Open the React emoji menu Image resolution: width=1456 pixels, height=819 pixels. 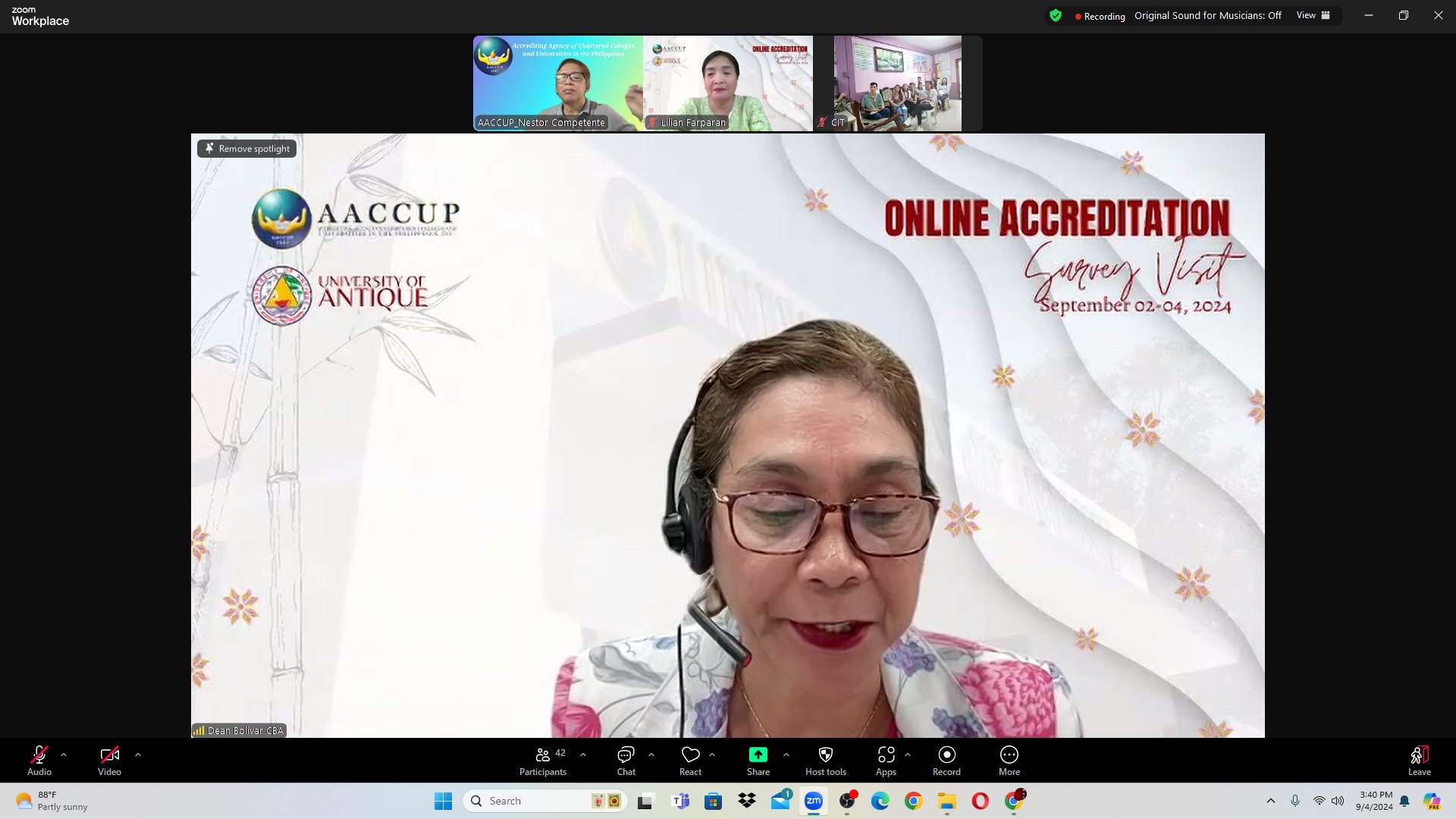(x=690, y=761)
